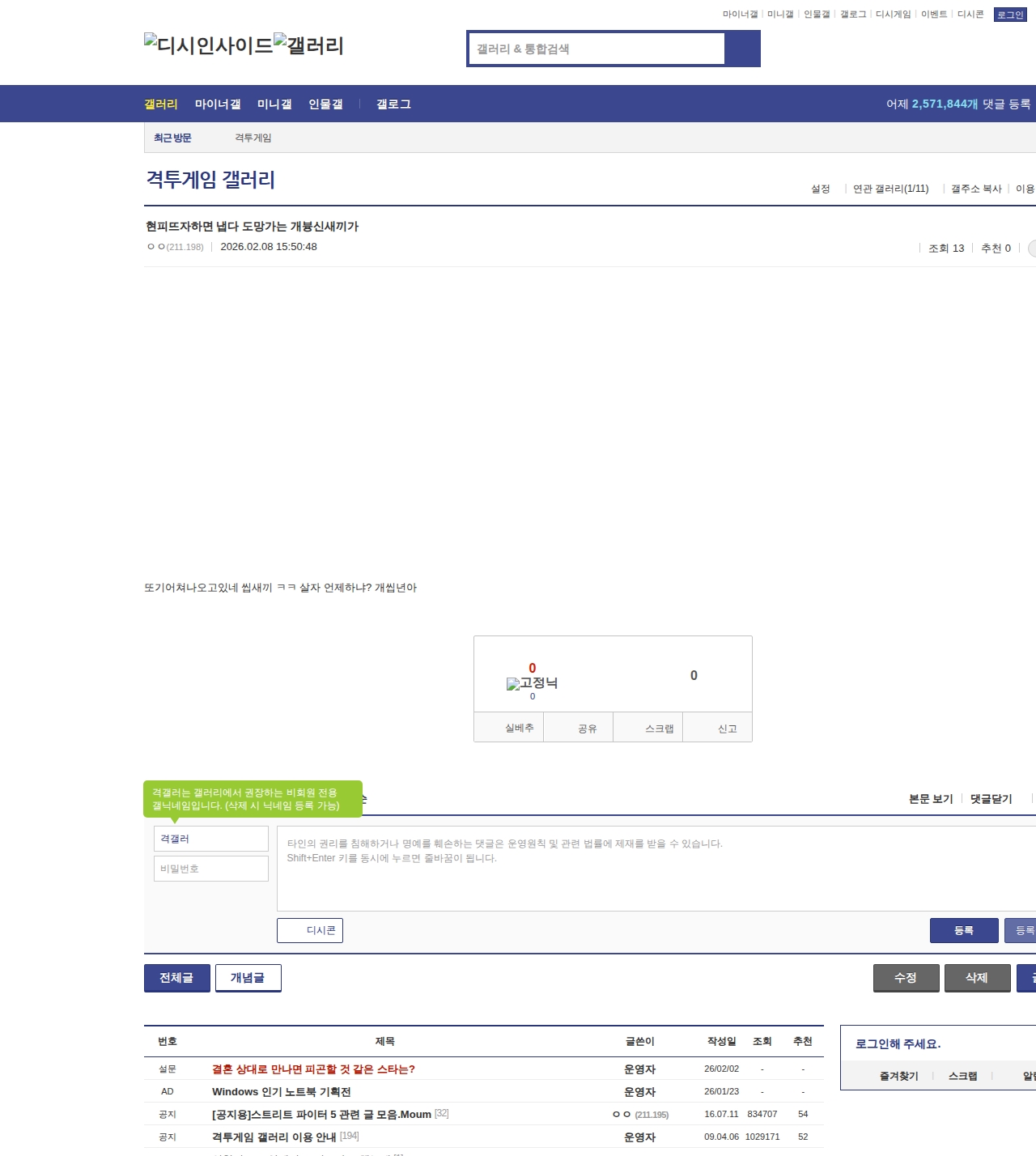Open 미니갤 in the small top link row
The width and height of the screenshot is (1036, 1156).
tap(780, 15)
